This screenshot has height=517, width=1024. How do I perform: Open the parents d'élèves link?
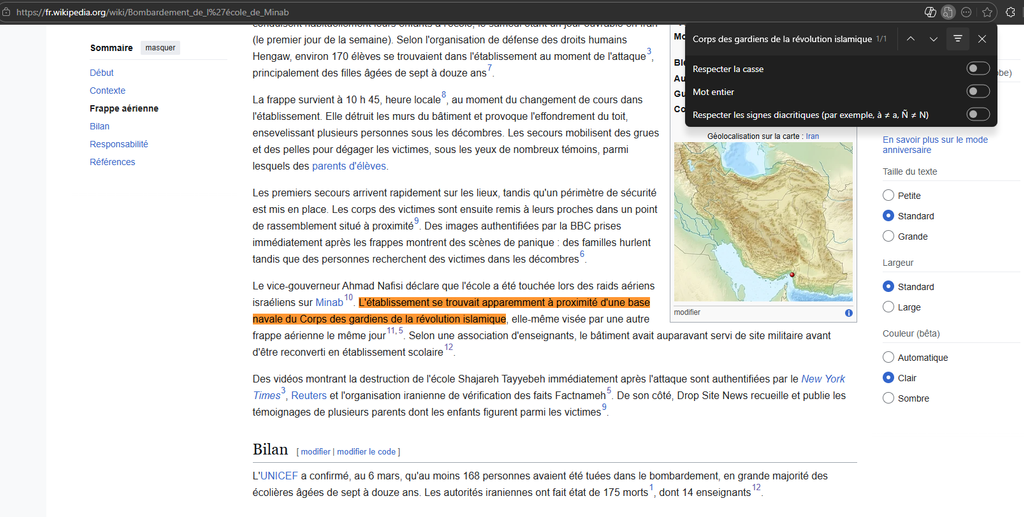[x=349, y=166]
